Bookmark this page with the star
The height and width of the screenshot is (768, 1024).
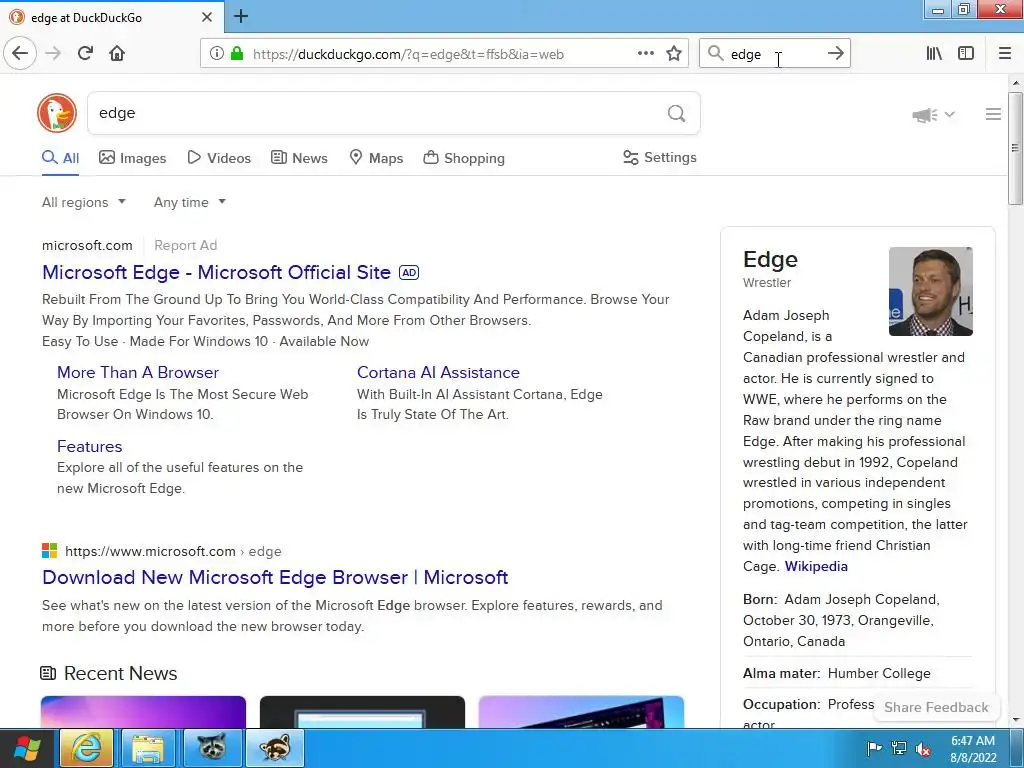(x=674, y=54)
